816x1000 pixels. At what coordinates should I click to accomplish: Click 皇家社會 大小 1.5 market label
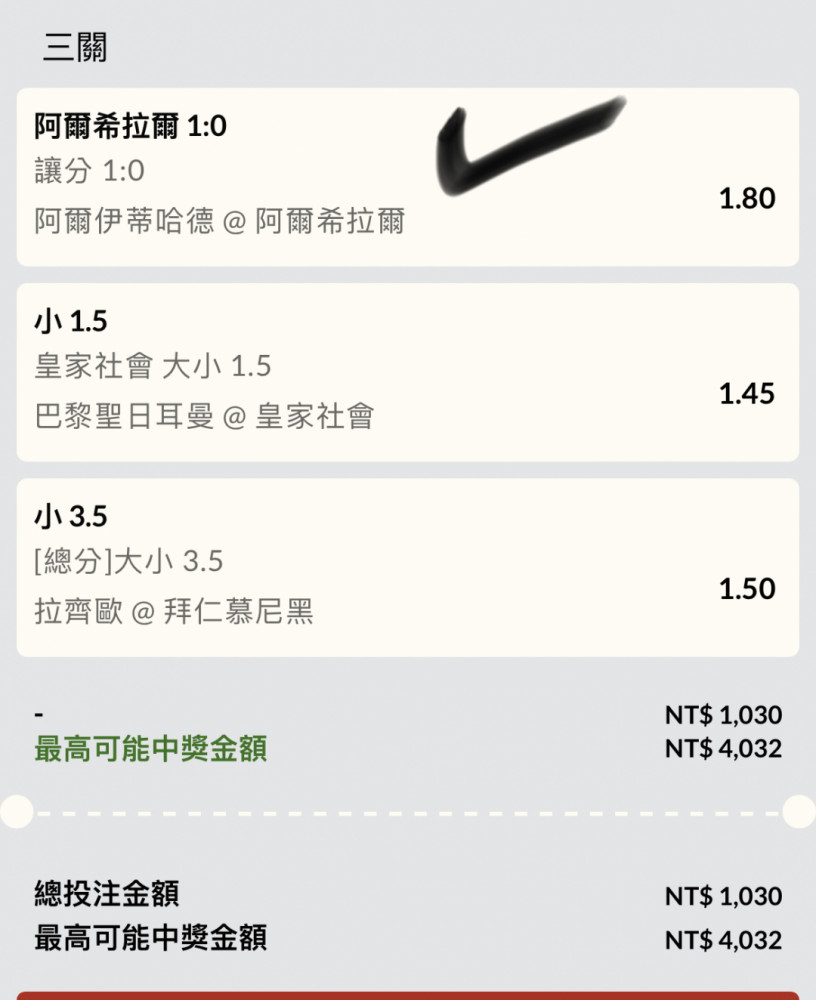(152, 366)
